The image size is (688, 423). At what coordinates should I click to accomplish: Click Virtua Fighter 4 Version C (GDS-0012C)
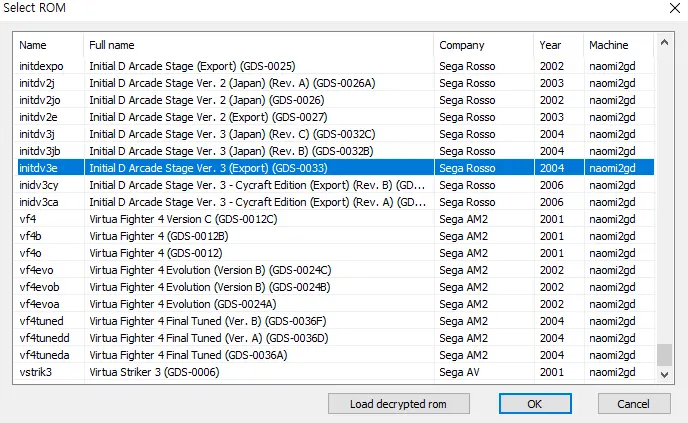pyautogui.click(x=183, y=219)
